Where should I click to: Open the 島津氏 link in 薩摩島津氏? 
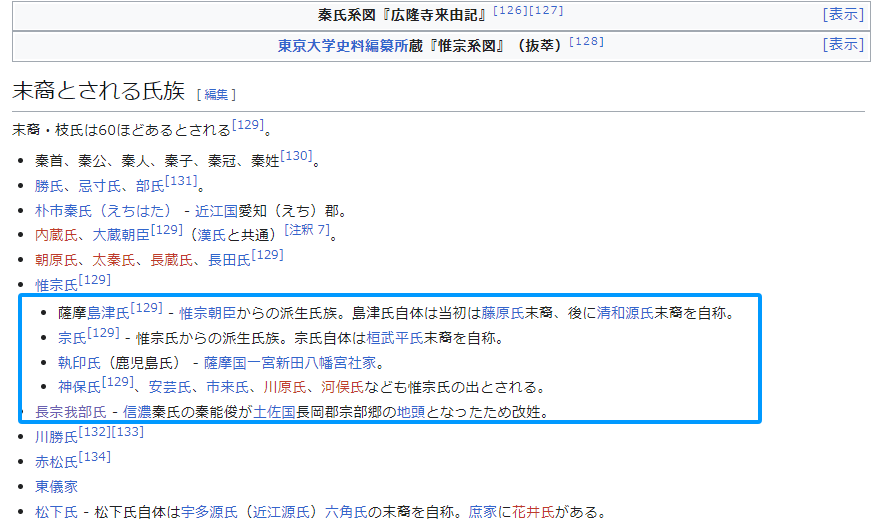pyautogui.click(x=109, y=313)
